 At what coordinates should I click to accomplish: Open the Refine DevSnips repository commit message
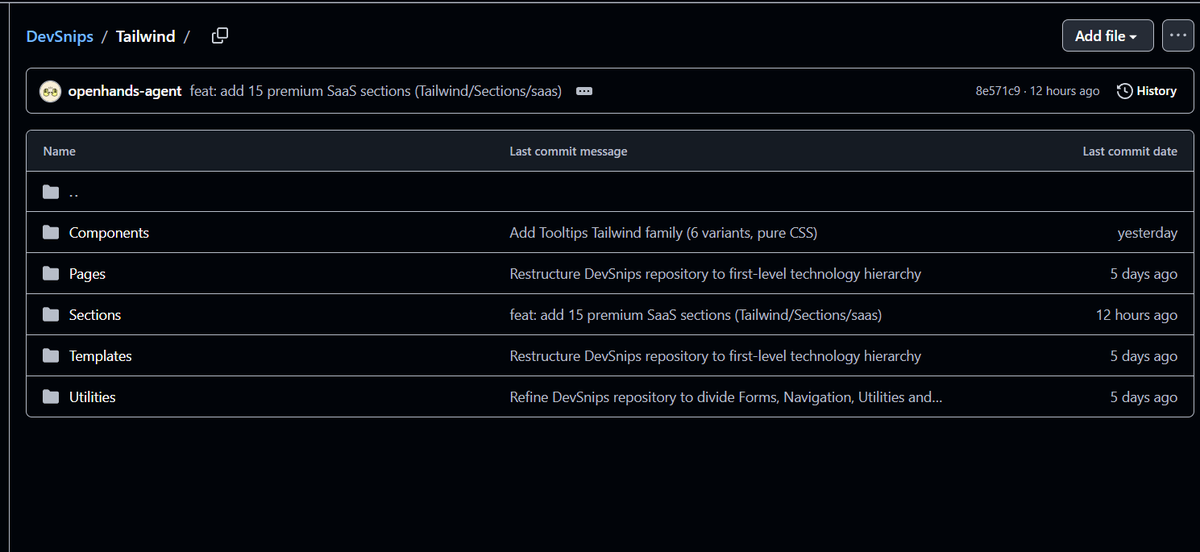(x=725, y=397)
